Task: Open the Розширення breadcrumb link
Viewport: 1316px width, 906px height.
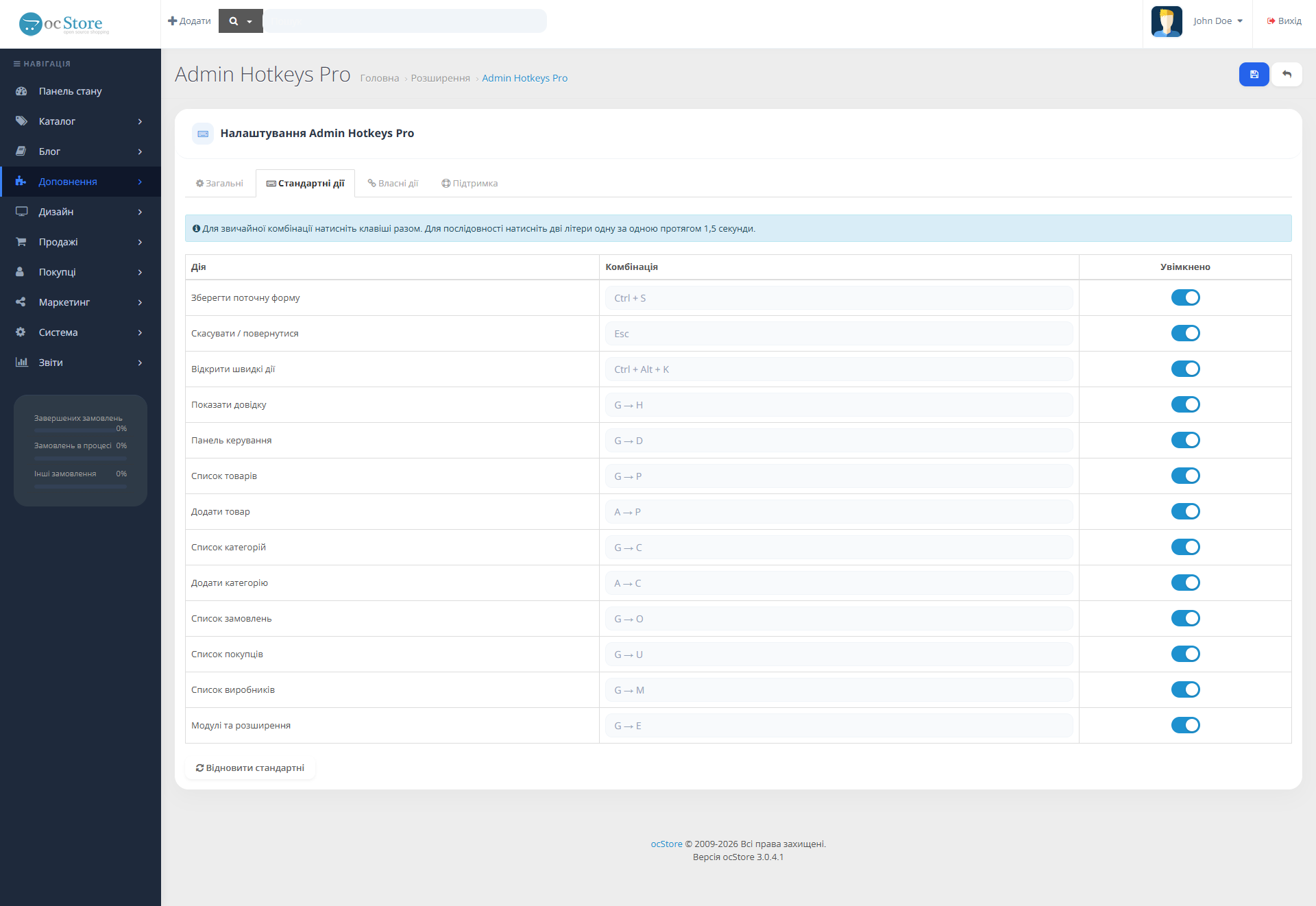Action: point(440,78)
